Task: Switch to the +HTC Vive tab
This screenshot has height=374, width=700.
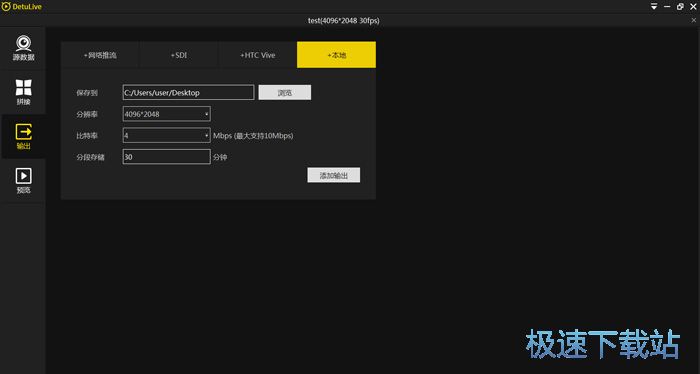Action: (x=258, y=55)
